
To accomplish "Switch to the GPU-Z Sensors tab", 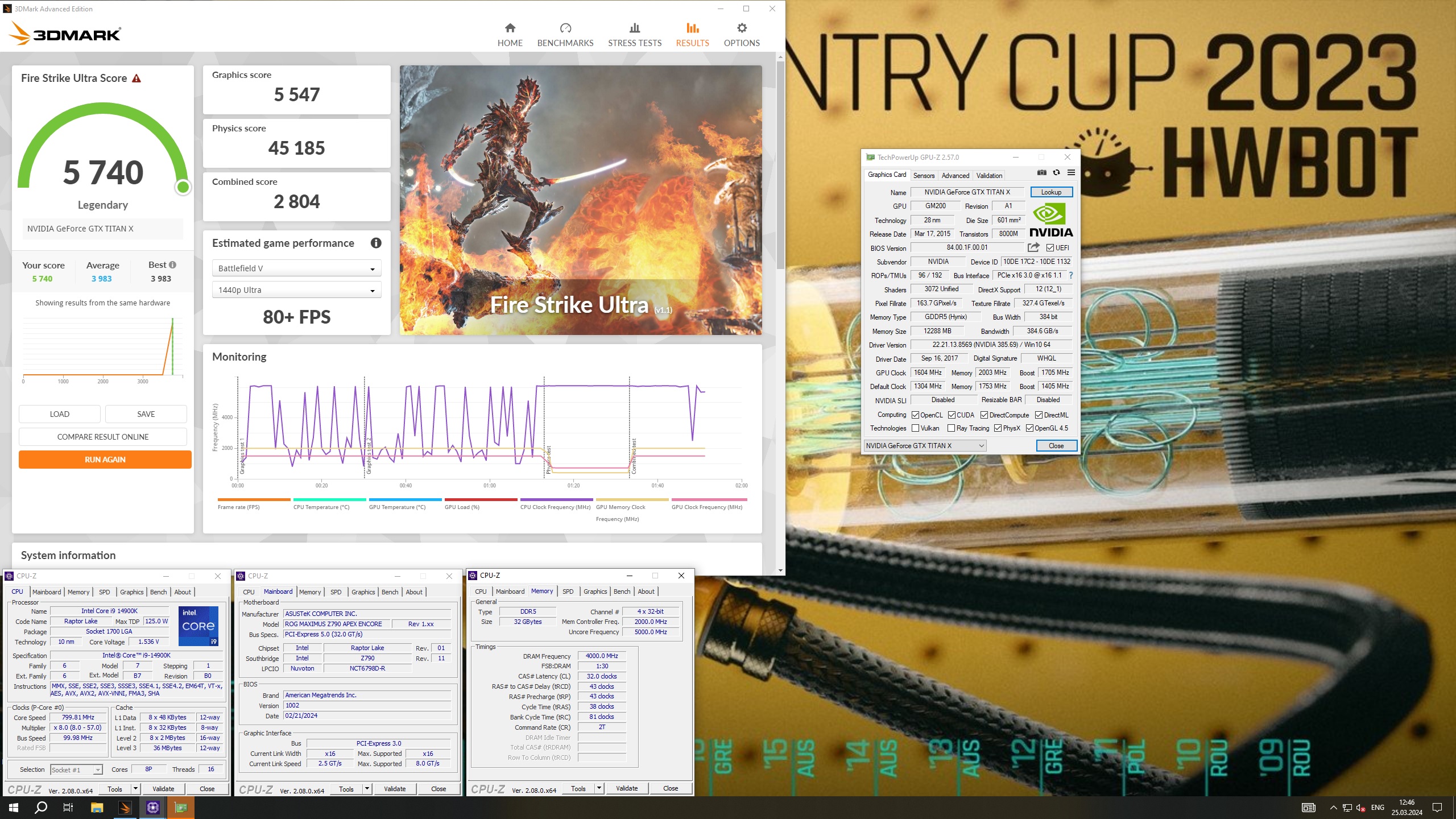I will [924, 176].
